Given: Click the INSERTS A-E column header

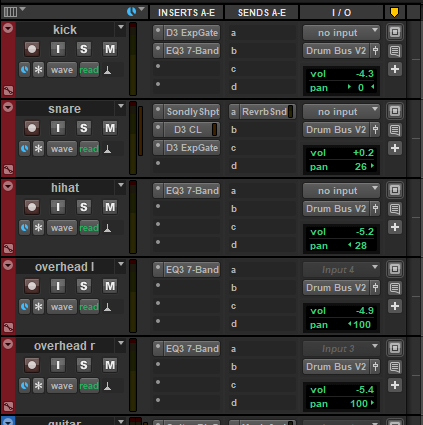Looking at the screenshot, I should (x=186, y=13).
